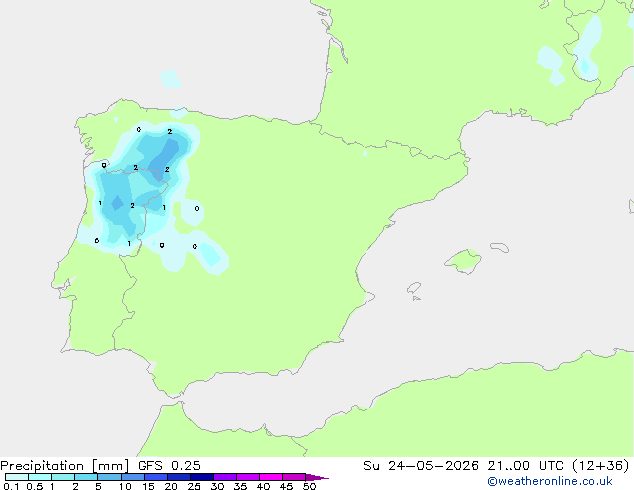Click the 1–2 mm legend swatch
Image resolution: width=634 pixels, height=490 pixels.
tap(63, 477)
